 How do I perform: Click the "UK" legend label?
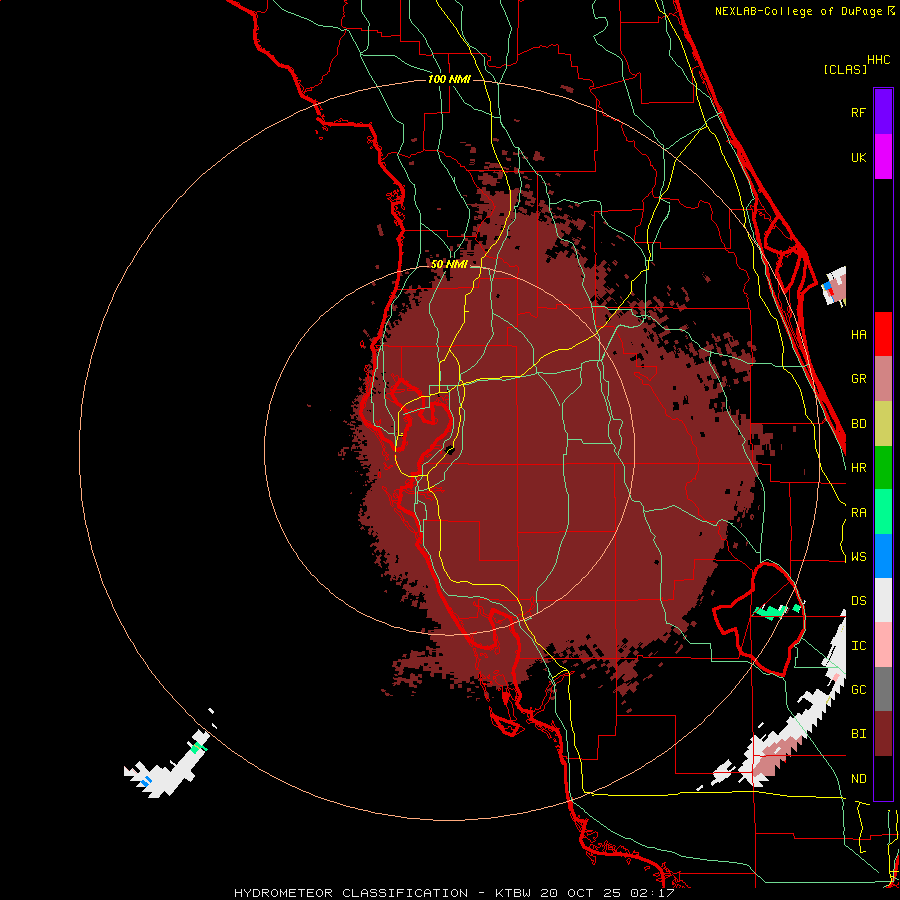[x=858, y=157]
